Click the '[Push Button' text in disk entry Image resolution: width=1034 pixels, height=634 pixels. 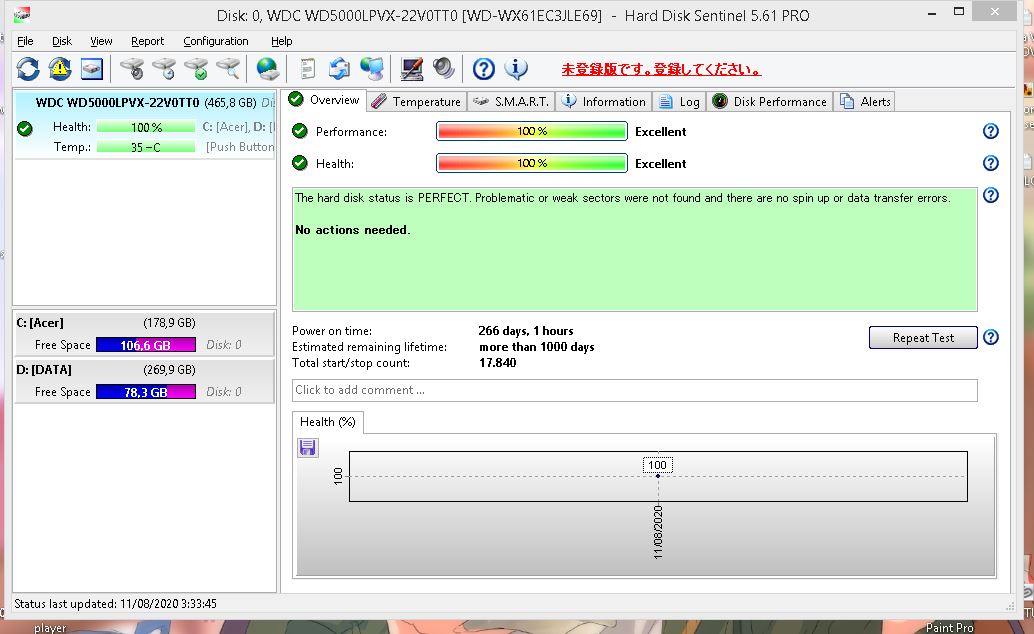tap(240, 147)
